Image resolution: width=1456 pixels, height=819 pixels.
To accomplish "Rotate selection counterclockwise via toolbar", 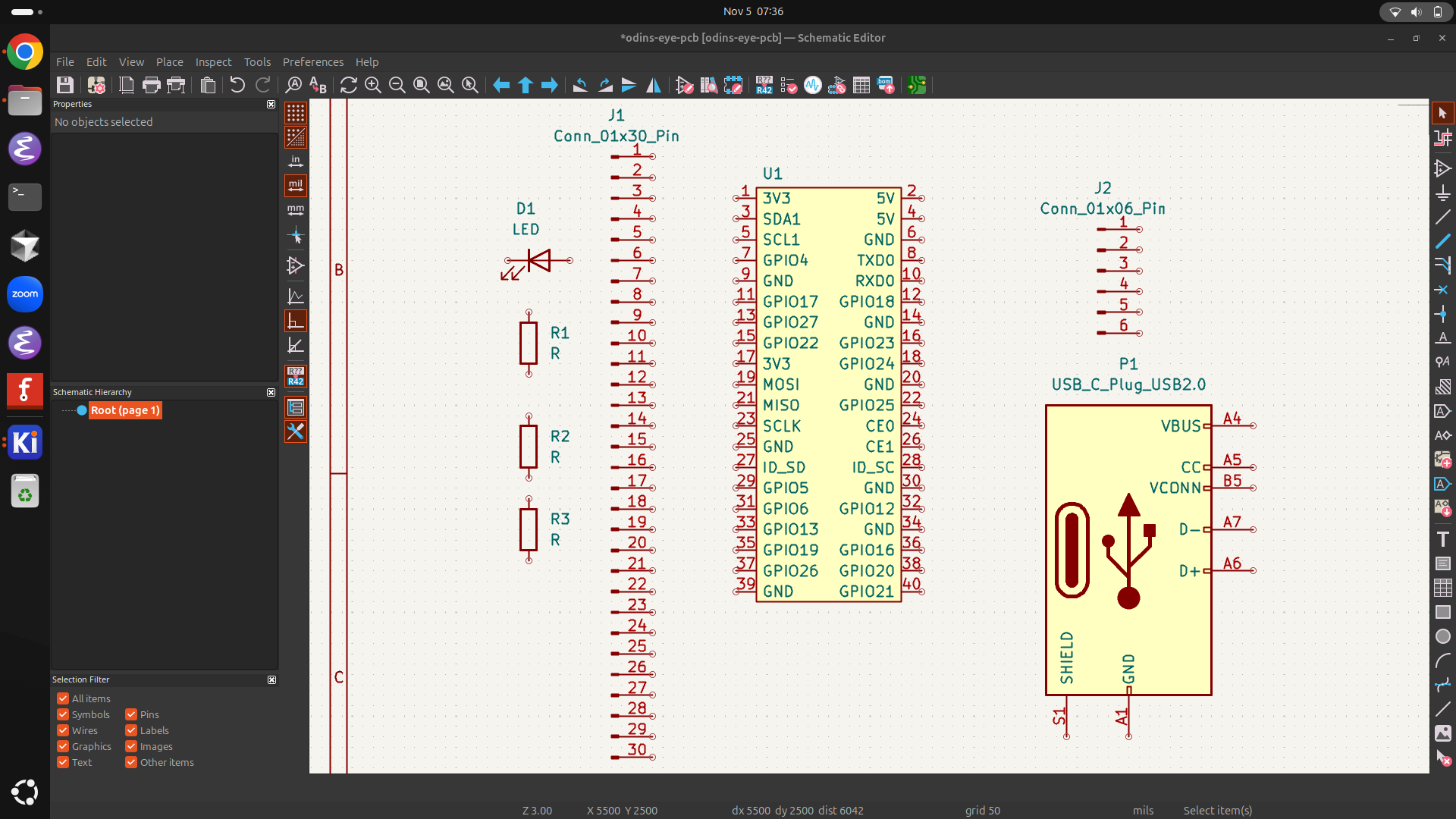I will coord(581,85).
